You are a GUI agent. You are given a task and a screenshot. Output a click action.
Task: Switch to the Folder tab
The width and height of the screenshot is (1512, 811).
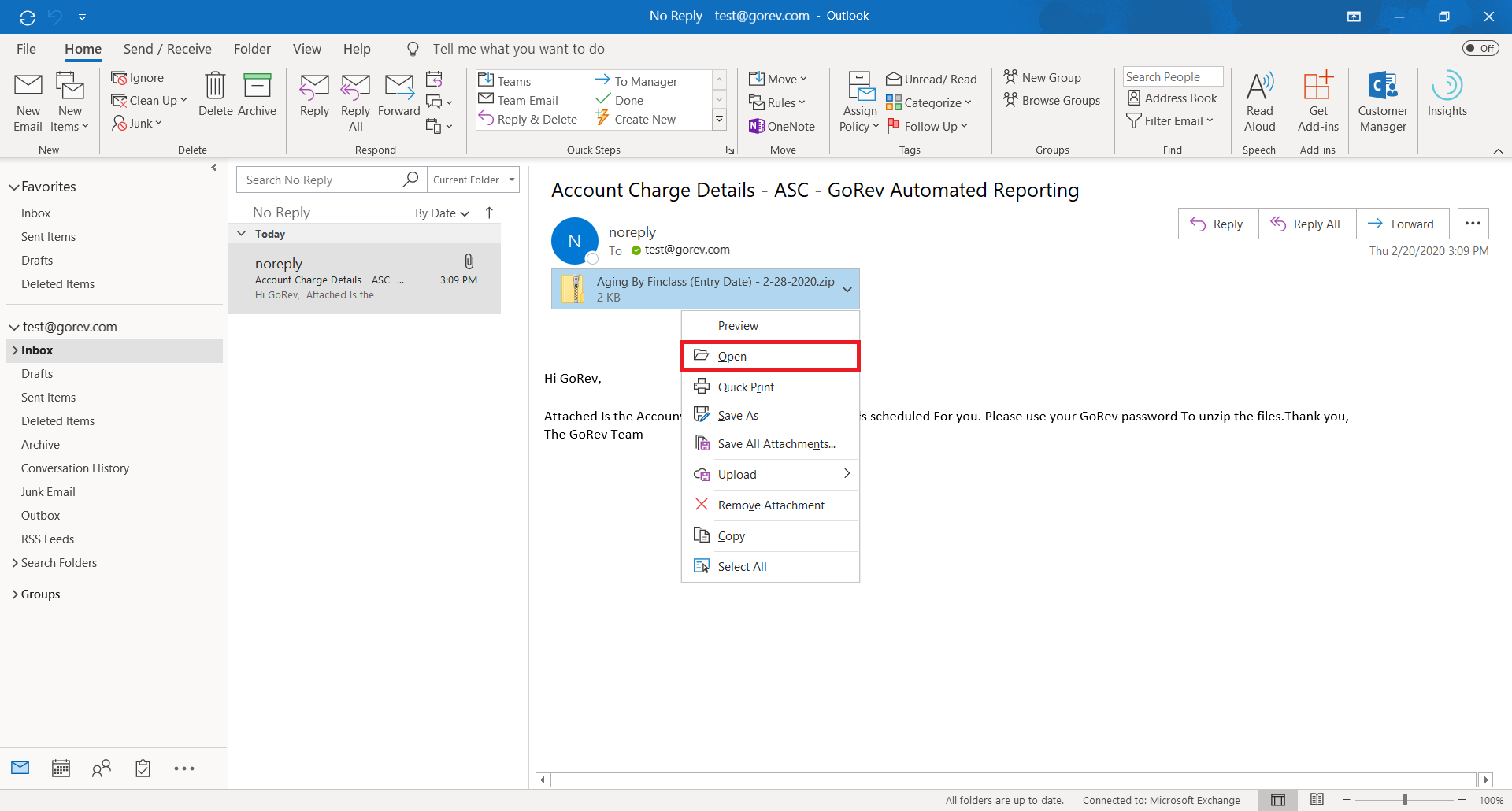[x=252, y=49]
